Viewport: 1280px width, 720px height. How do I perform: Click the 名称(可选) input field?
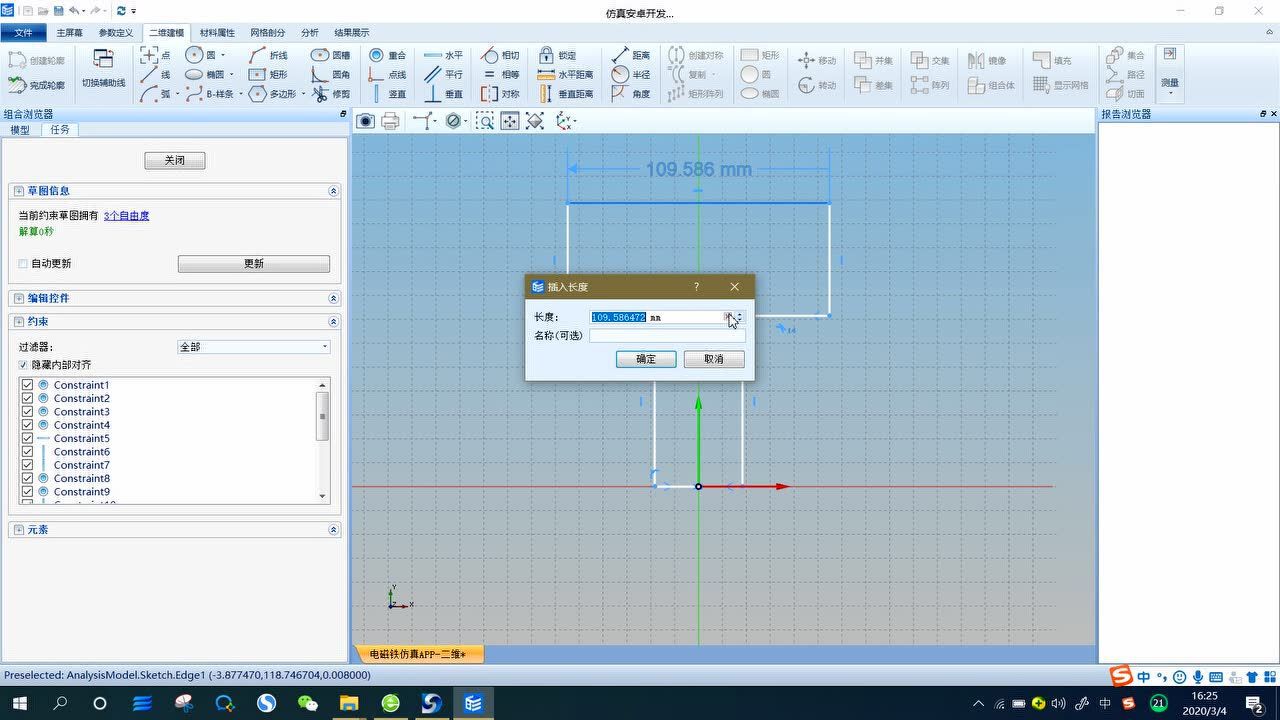667,336
